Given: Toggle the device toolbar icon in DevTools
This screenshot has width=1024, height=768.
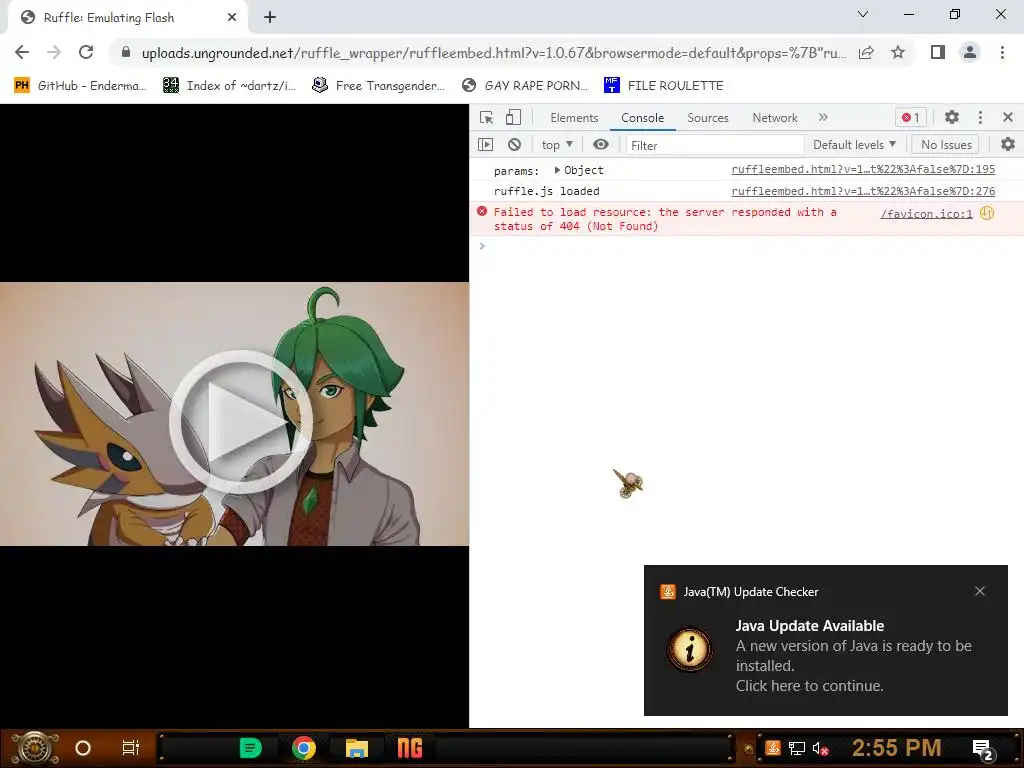Looking at the screenshot, I should 513,118.
